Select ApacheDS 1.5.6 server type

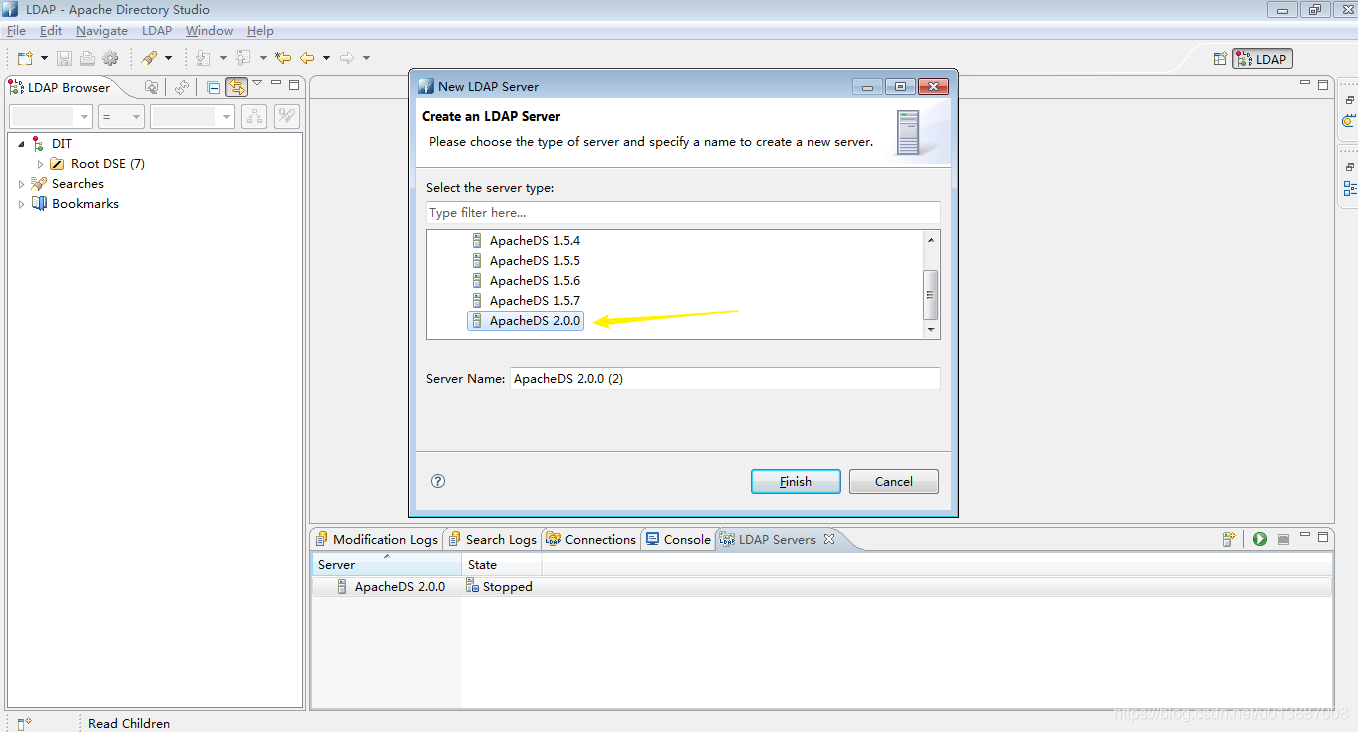(x=534, y=281)
